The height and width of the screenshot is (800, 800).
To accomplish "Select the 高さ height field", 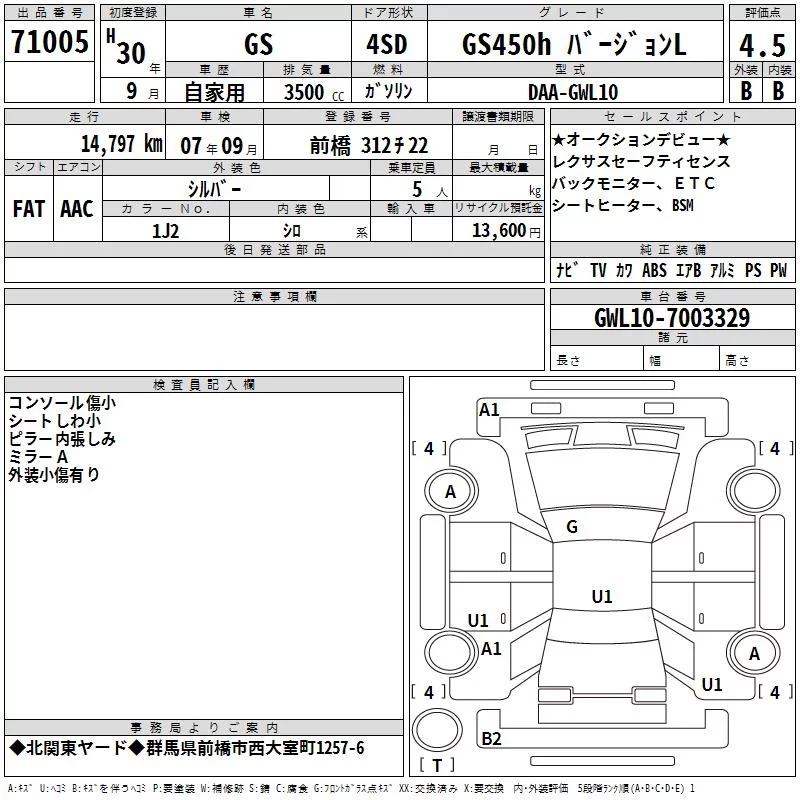I will [x=758, y=360].
